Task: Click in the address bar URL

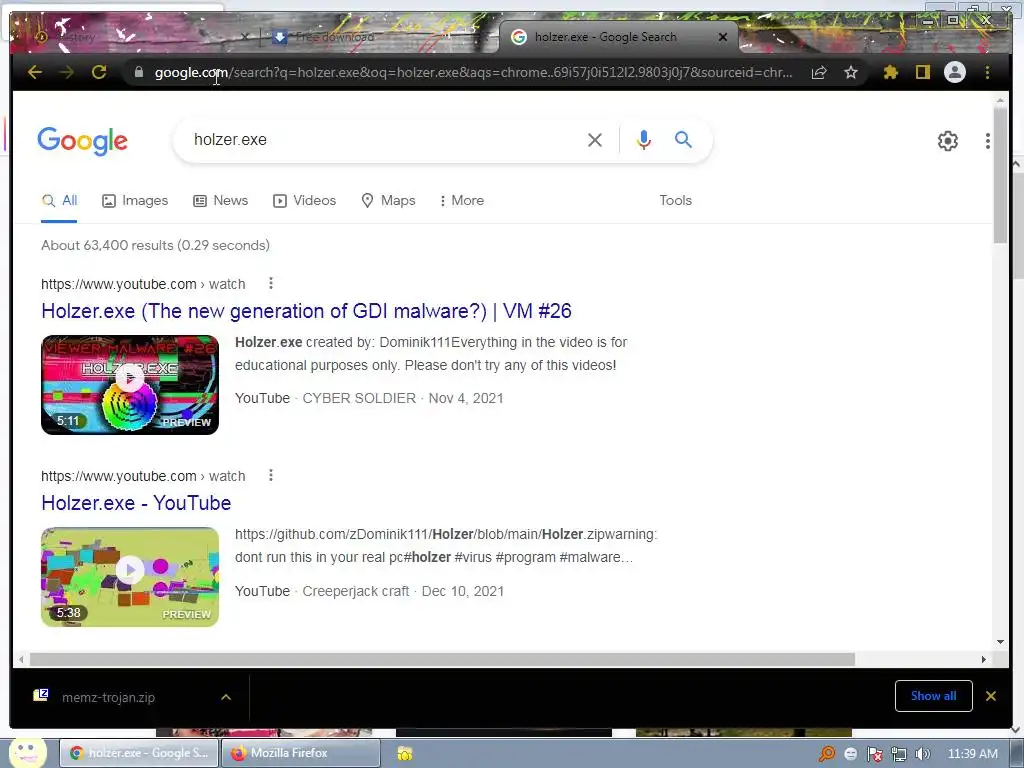Action: [x=473, y=72]
